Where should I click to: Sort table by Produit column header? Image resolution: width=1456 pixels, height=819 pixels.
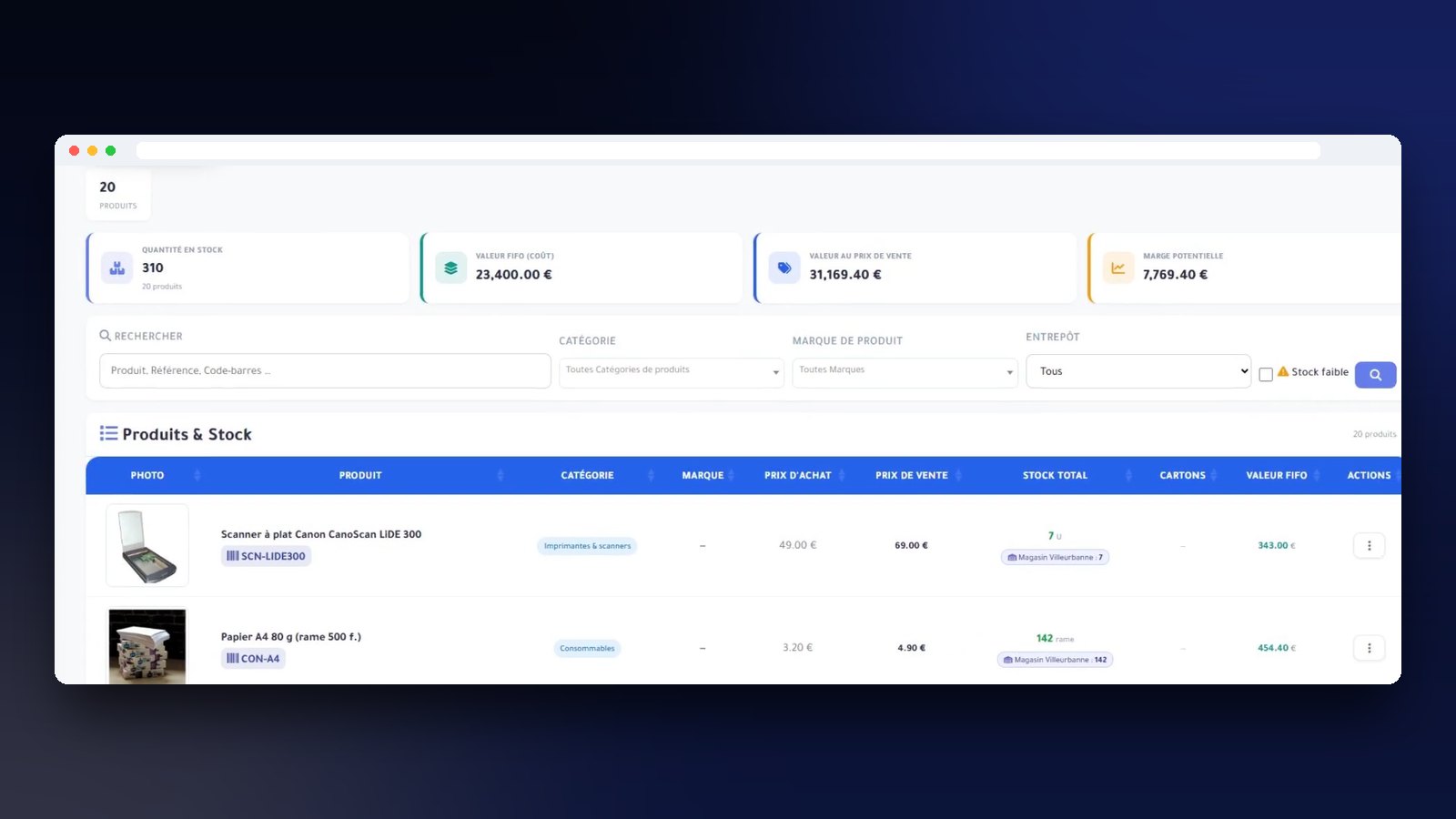[360, 475]
